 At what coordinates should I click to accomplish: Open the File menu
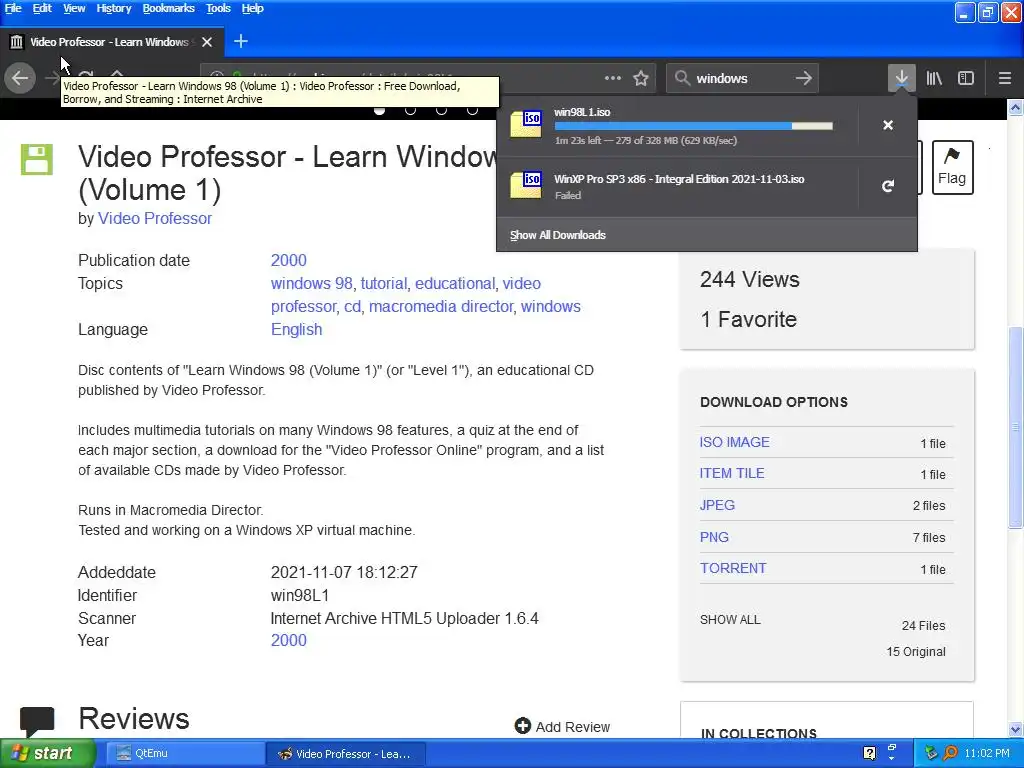pyautogui.click(x=13, y=8)
